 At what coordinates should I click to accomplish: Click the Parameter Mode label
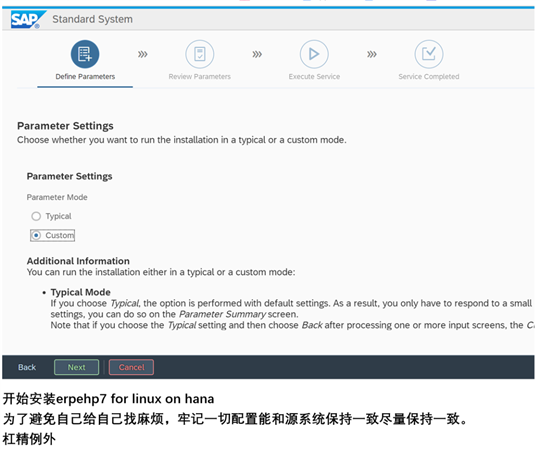point(57,197)
